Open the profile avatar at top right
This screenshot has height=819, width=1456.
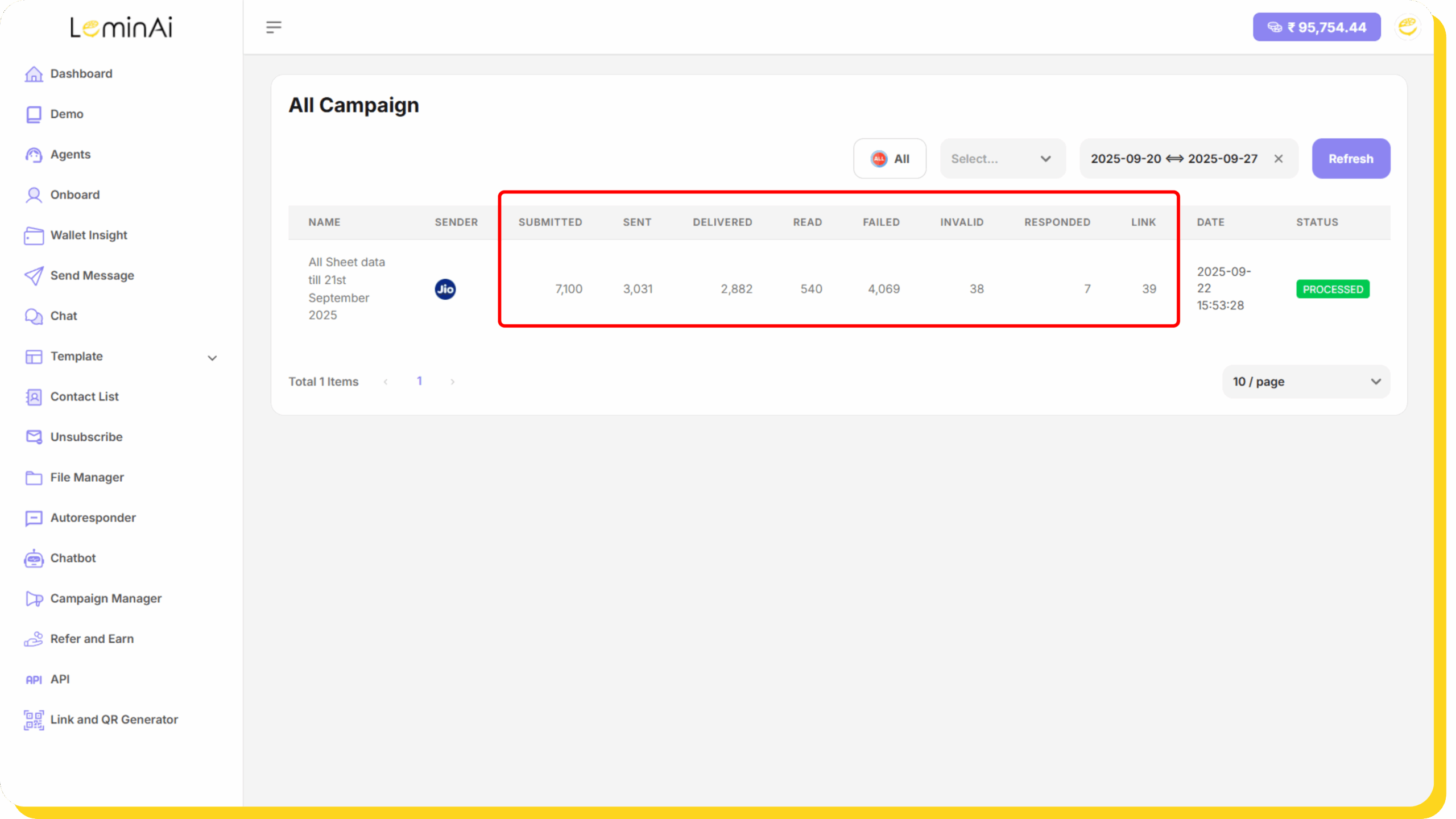tap(1407, 27)
